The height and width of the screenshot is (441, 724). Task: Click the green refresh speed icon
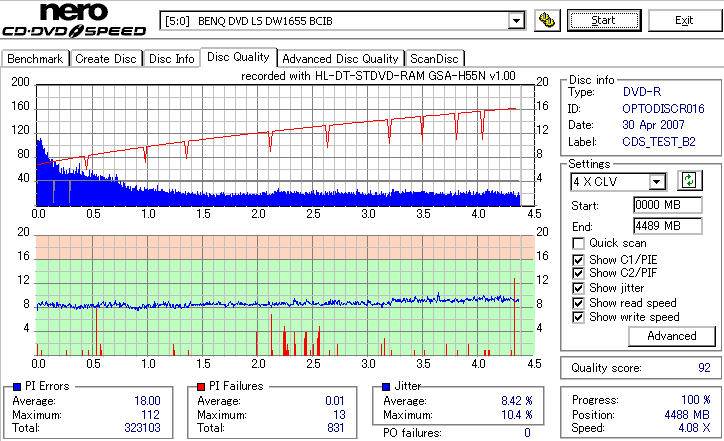pos(689,180)
